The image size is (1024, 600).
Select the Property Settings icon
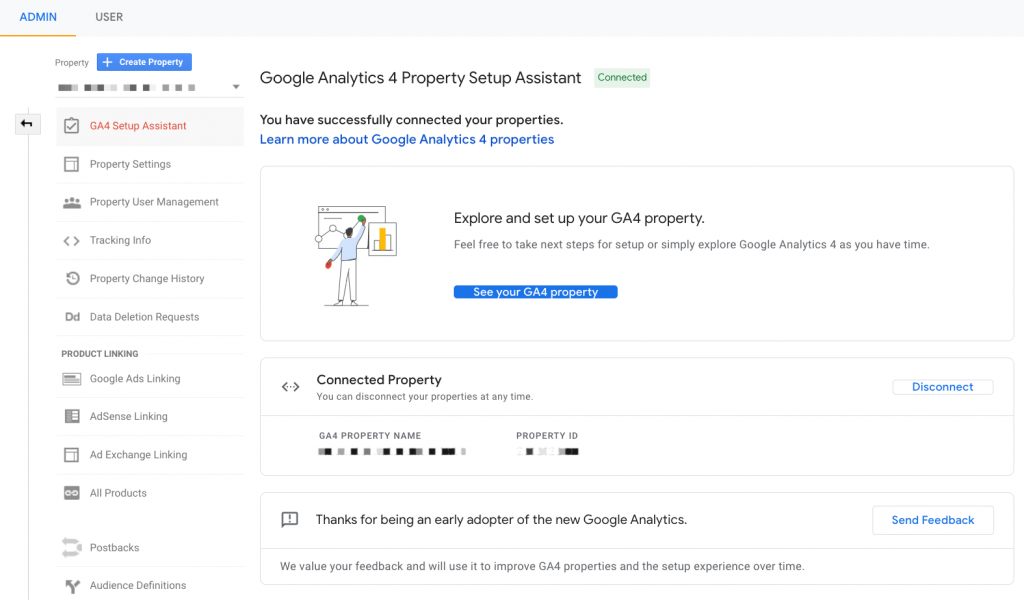[x=72, y=164]
